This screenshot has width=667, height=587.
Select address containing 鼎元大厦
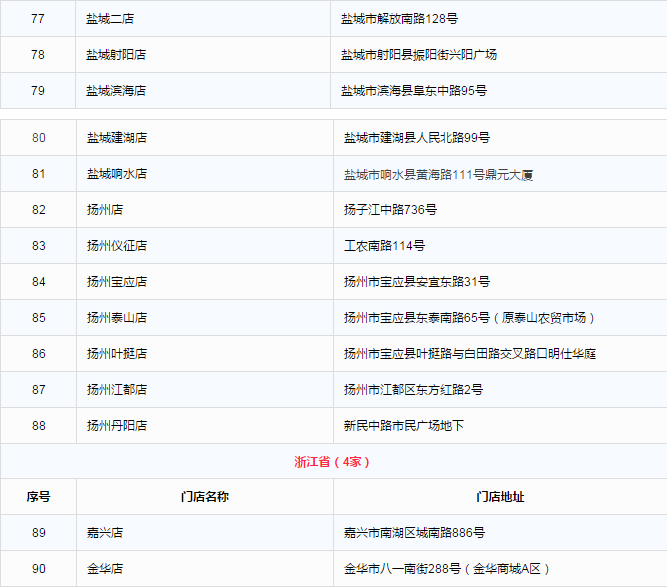(x=438, y=174)
